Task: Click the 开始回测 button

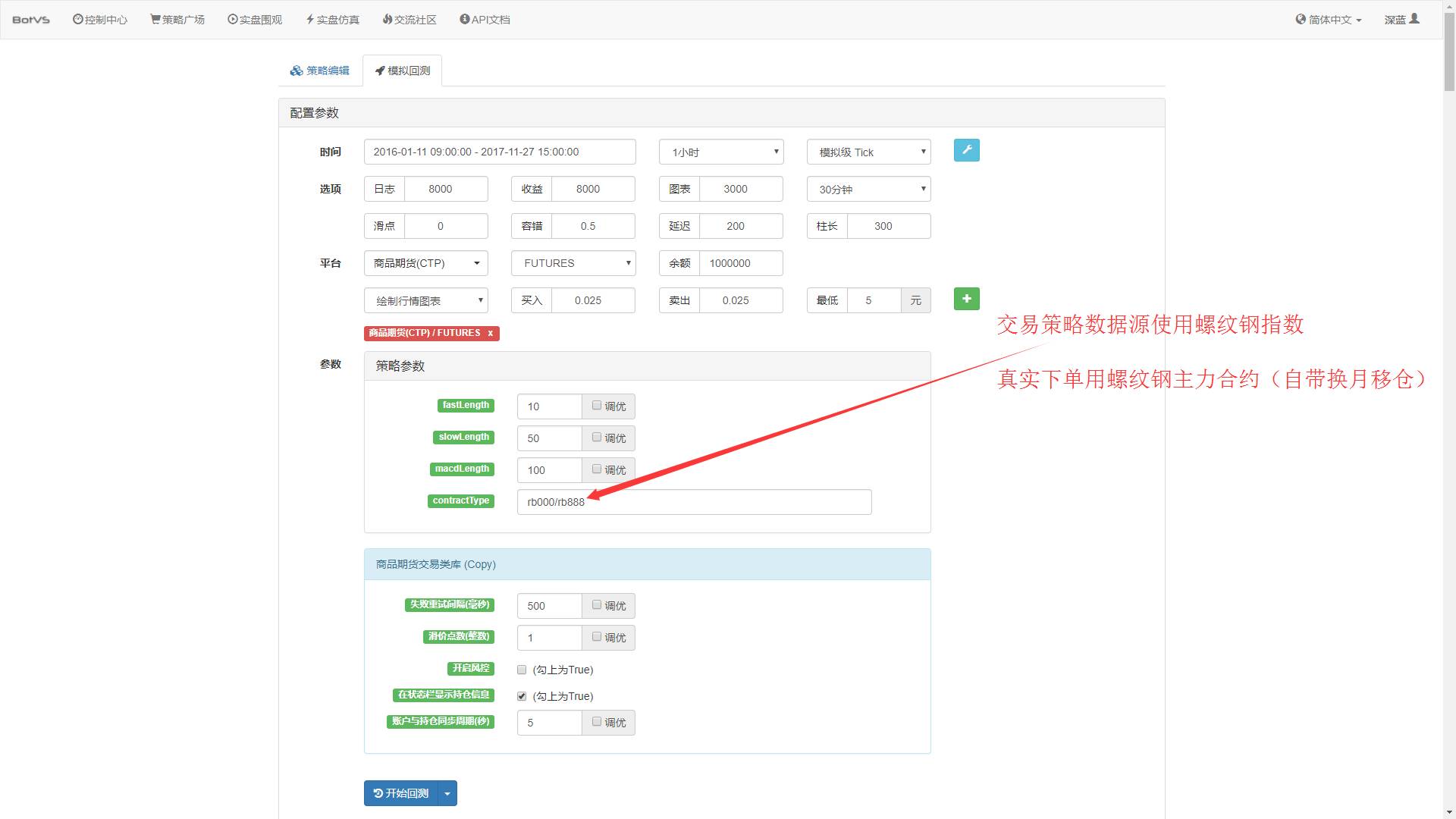Action: [401, 793]
